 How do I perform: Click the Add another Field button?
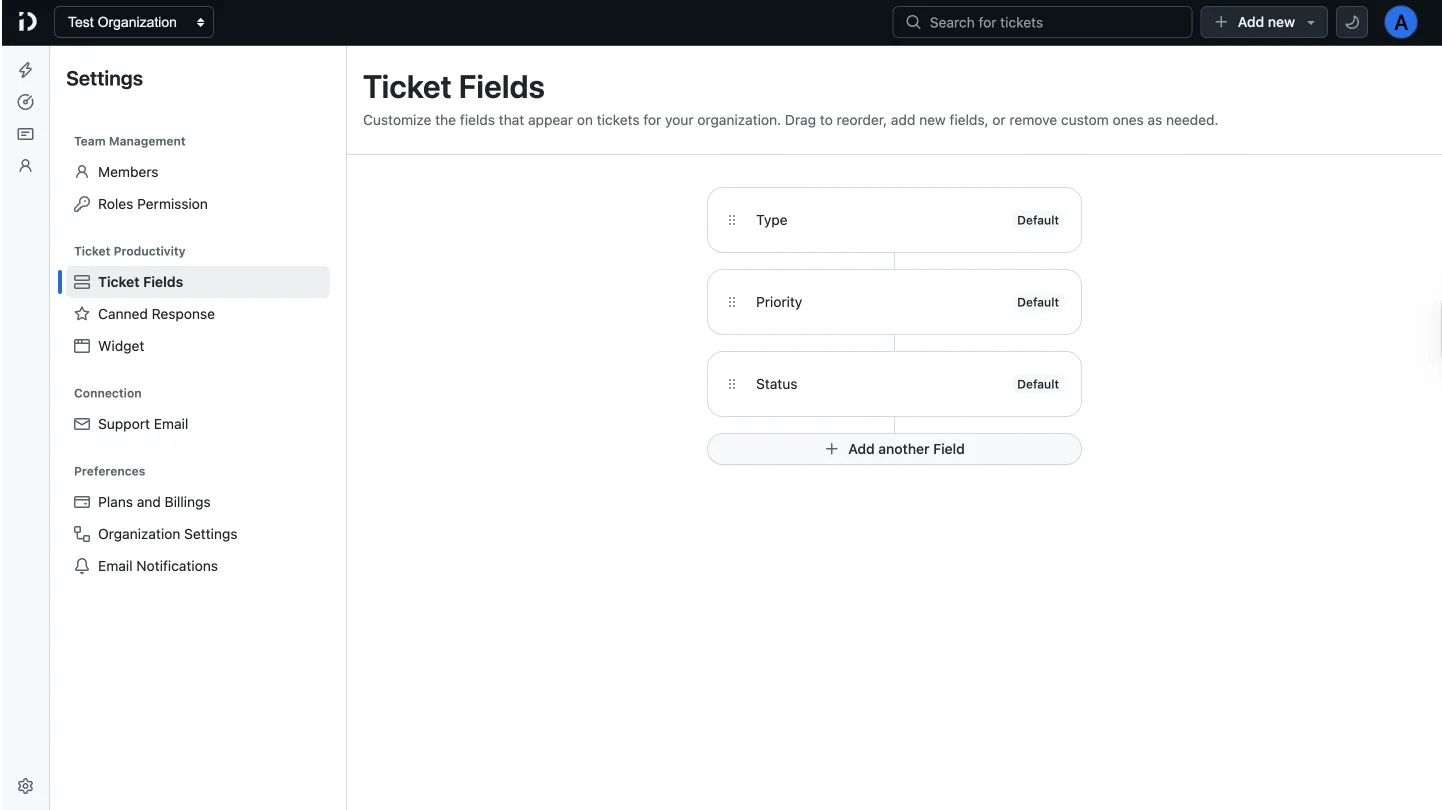click(894, 448)
